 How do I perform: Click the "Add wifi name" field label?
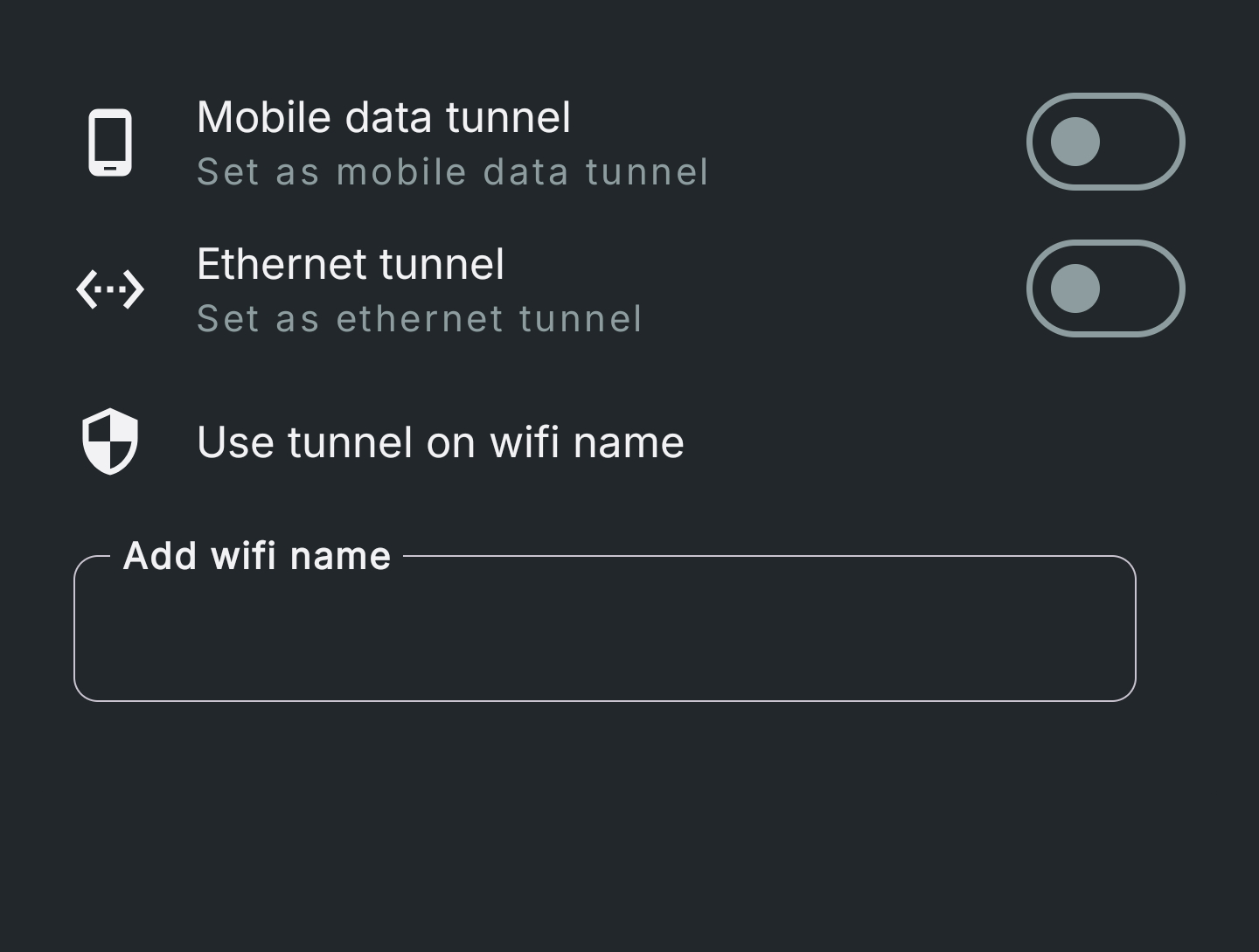pyautogui.click(x=257, y=556)
